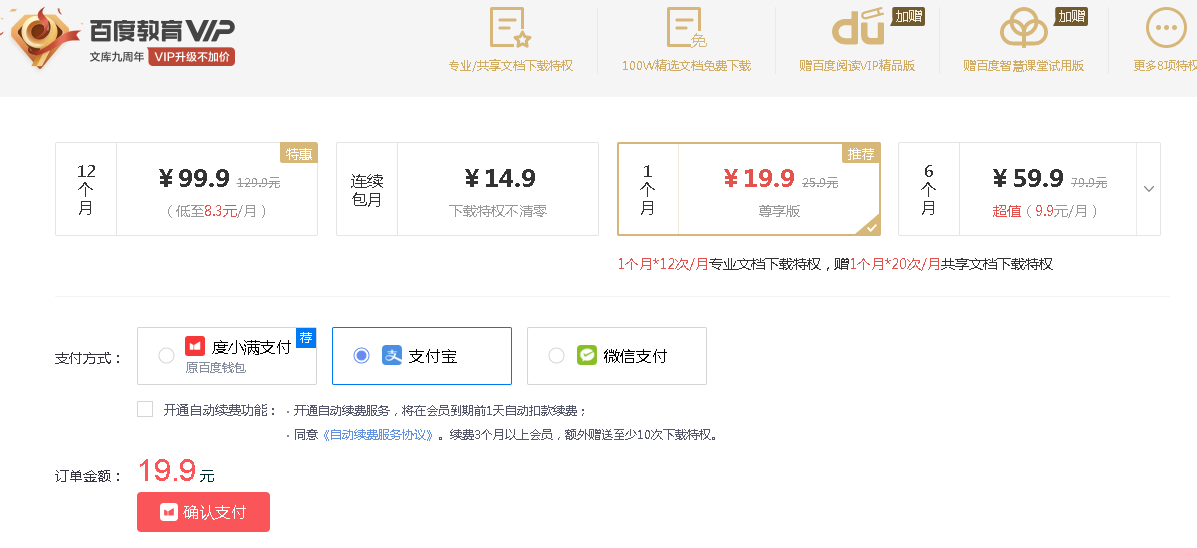This screenshot has height=548, width=1197.
Task: Click the struck-through 129.9元 price
Action: coord(258,183)
